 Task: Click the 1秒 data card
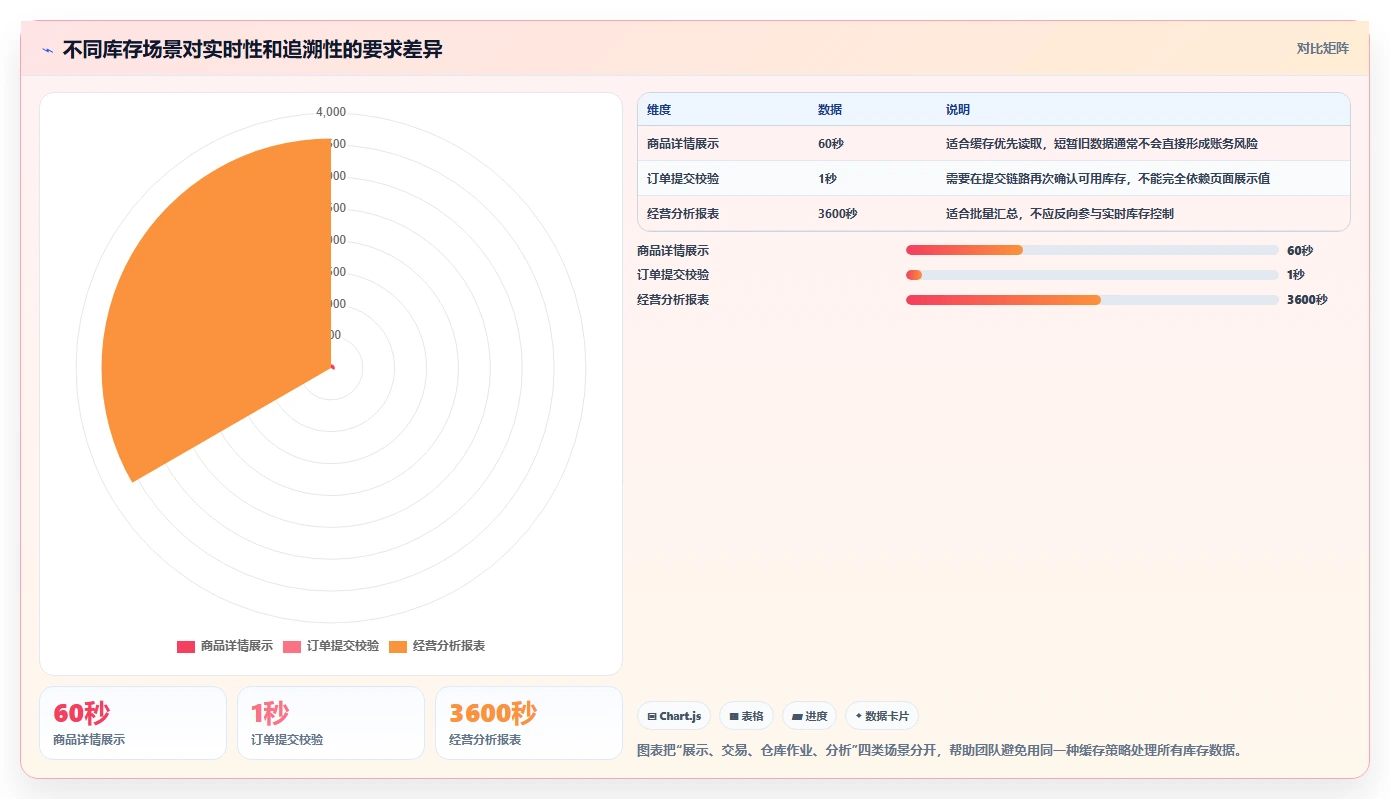pos(331,723)
